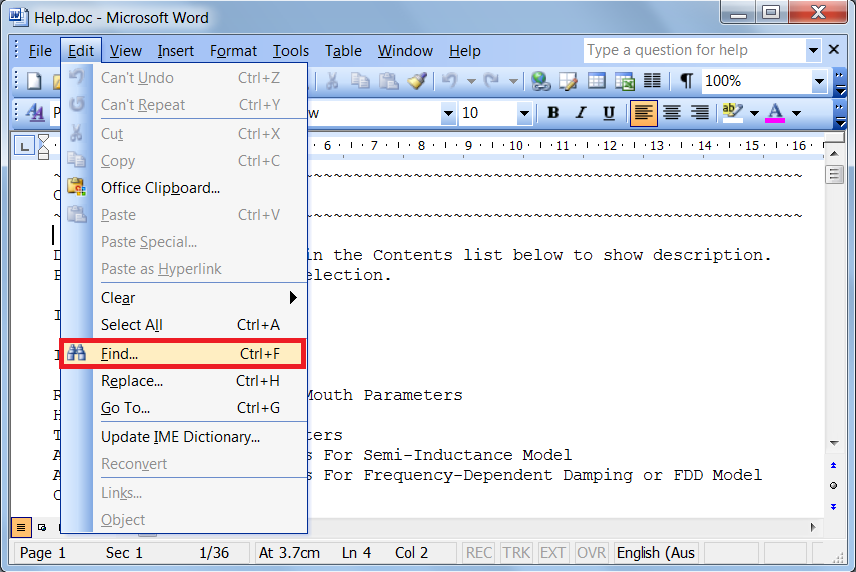Open the Zoom 100% dropdown
Viewport: 856px width, 572px height.
point(819,81)
